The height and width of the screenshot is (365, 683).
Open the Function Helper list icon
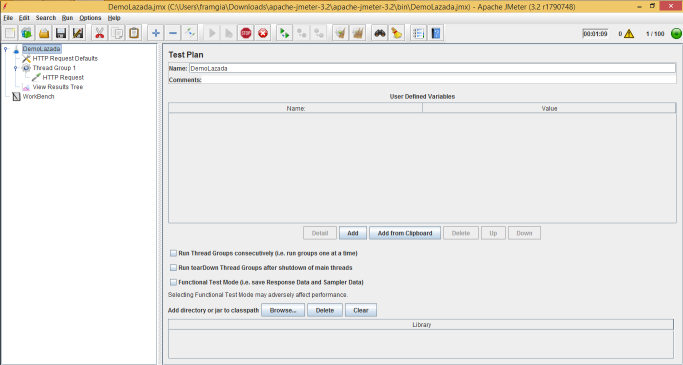click(x=418, y=33)
